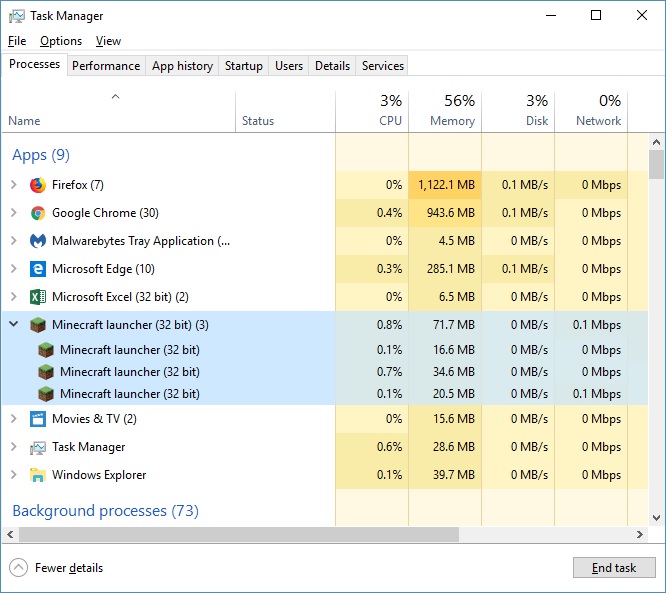Open the Startup tab
Viewport: 666px width, 593px height.
(243, 66)
